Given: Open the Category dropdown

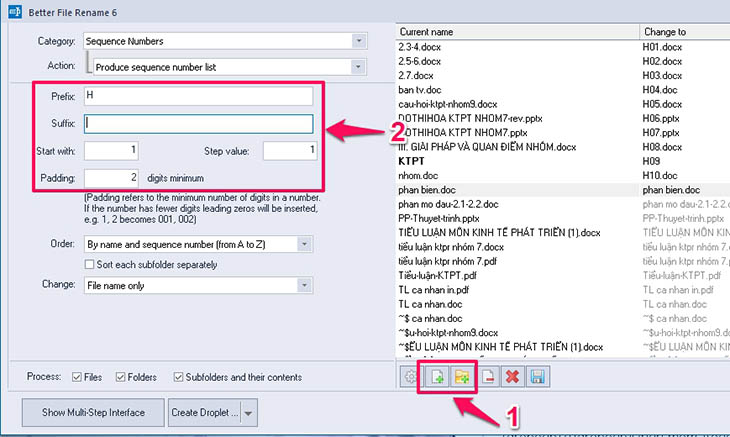Looking at the screenshot, I should [x=359, y=41].
